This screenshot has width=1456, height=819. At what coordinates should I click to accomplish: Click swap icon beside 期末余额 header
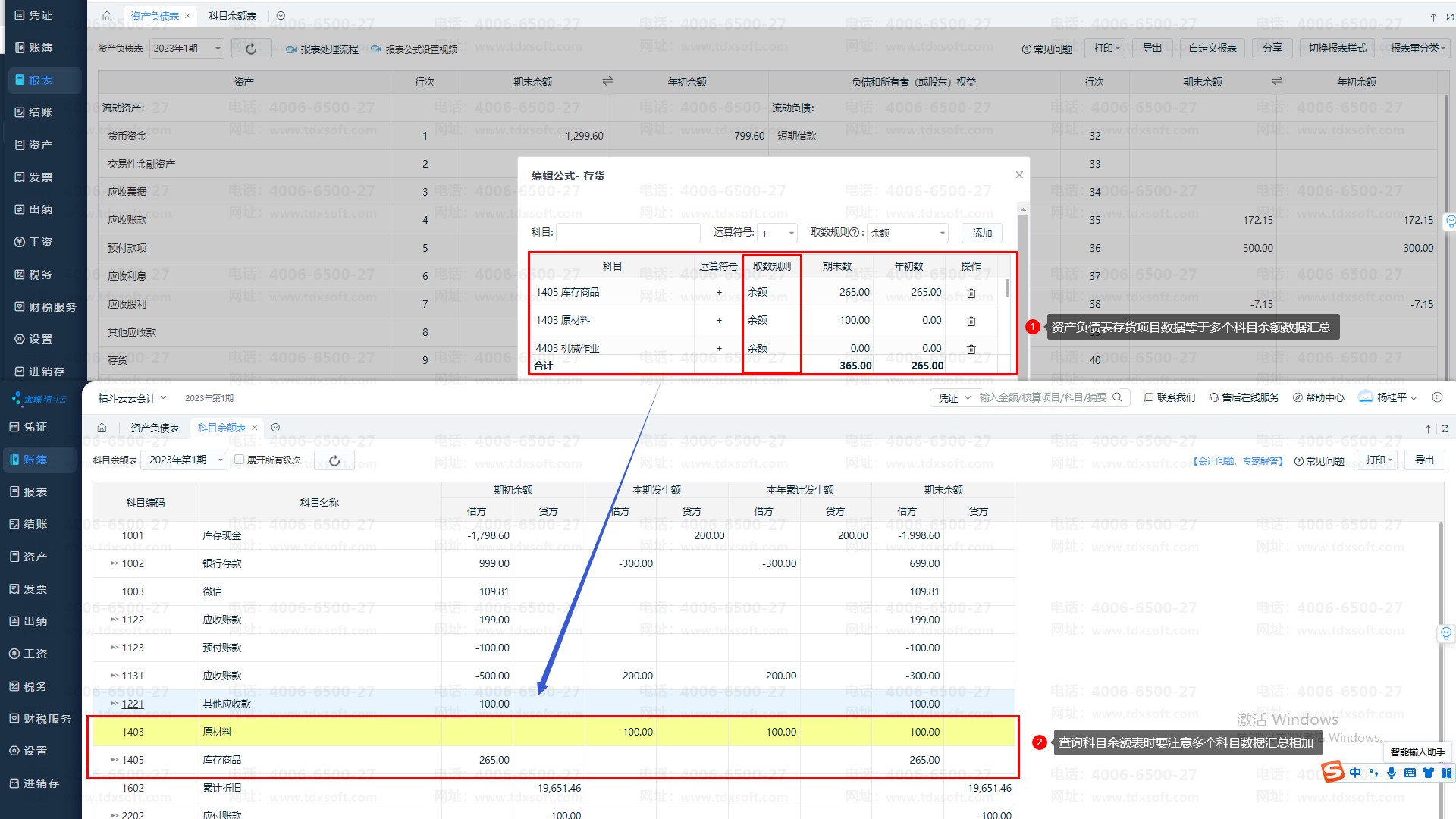607,80
